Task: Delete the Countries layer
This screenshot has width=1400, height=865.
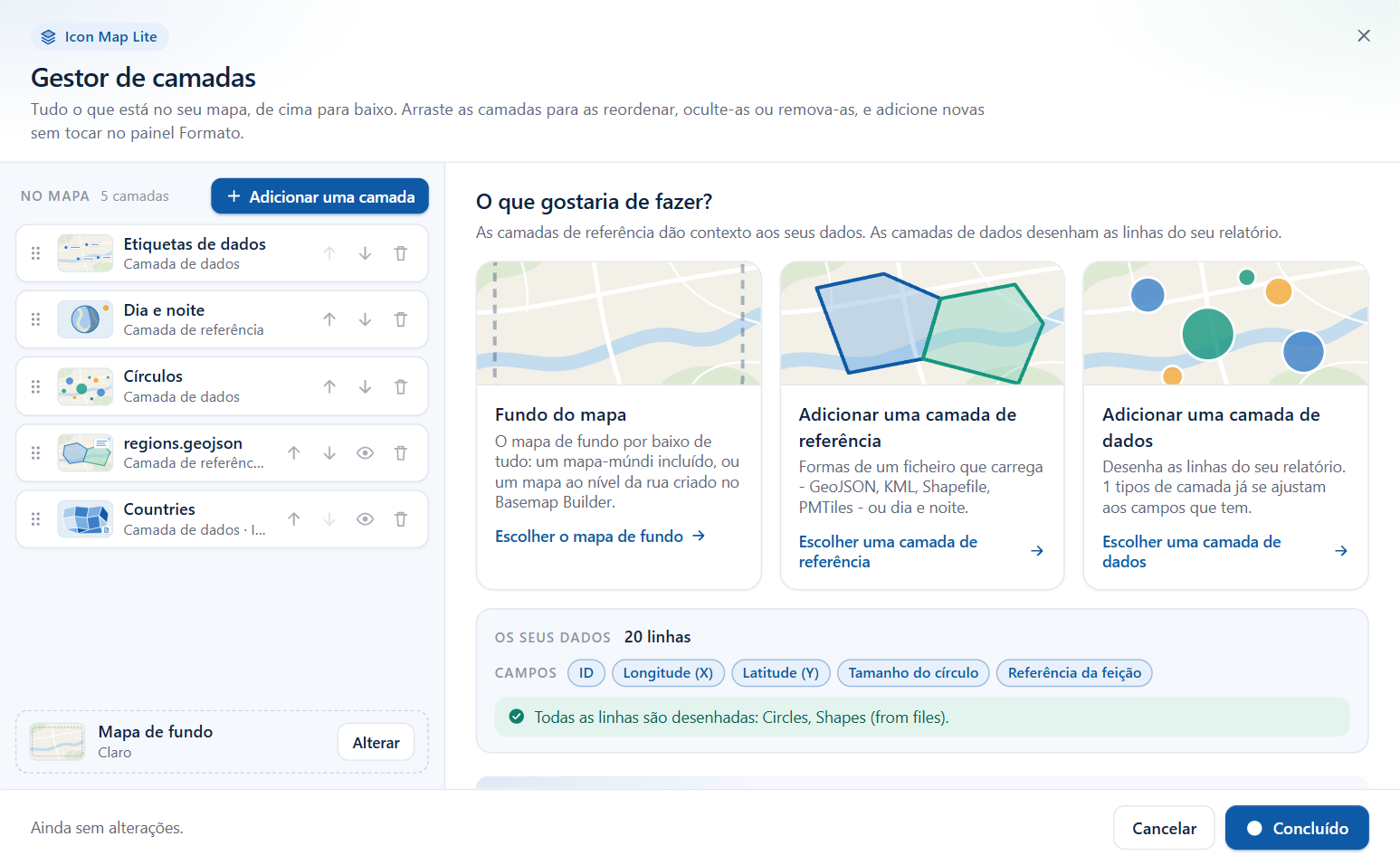Action: [401, 518]
